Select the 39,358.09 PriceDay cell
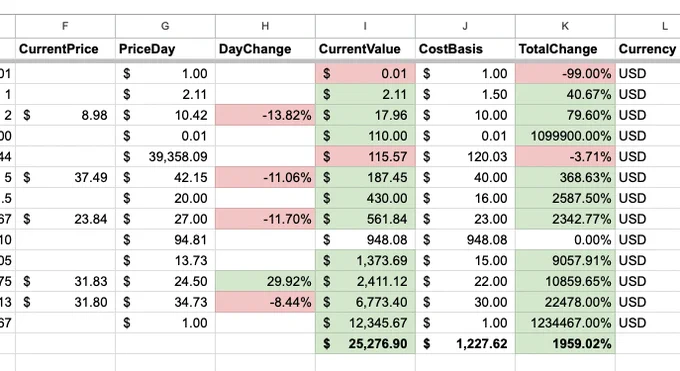This screenshot has width=680, height=371. [165, 157]
